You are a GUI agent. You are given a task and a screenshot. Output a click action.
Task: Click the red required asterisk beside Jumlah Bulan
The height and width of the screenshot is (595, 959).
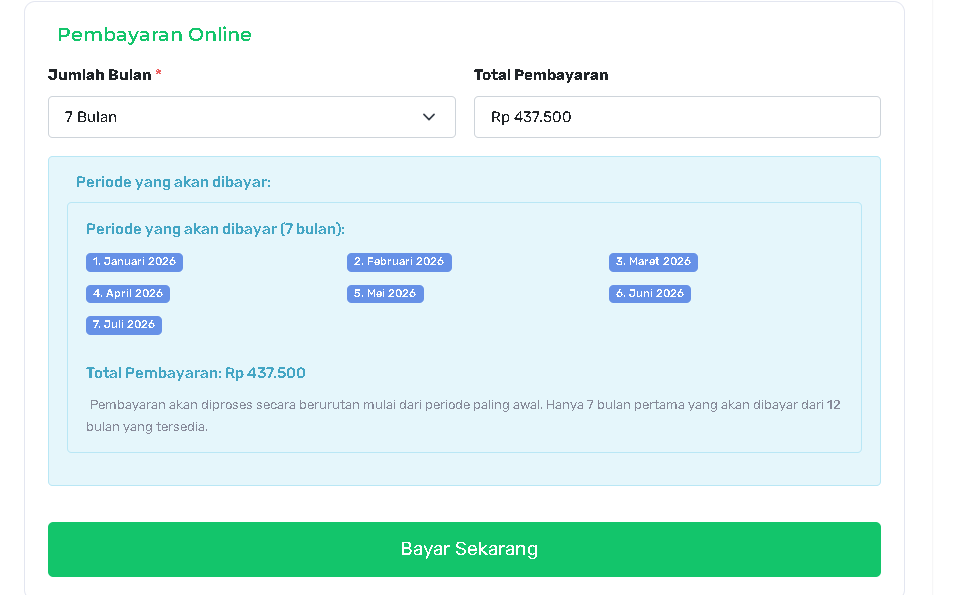tap(159, 75)
